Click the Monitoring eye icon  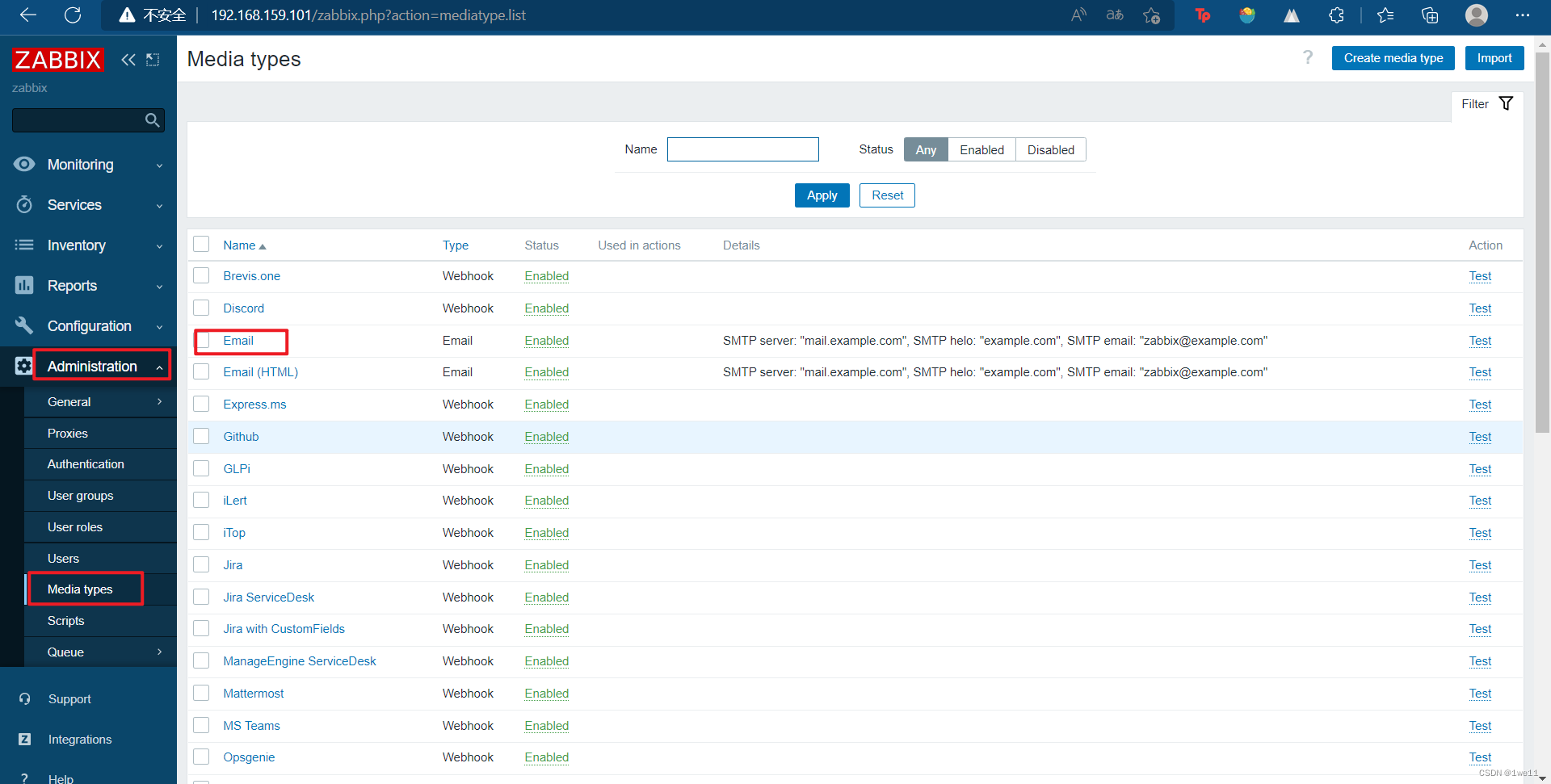click(24, 165)
